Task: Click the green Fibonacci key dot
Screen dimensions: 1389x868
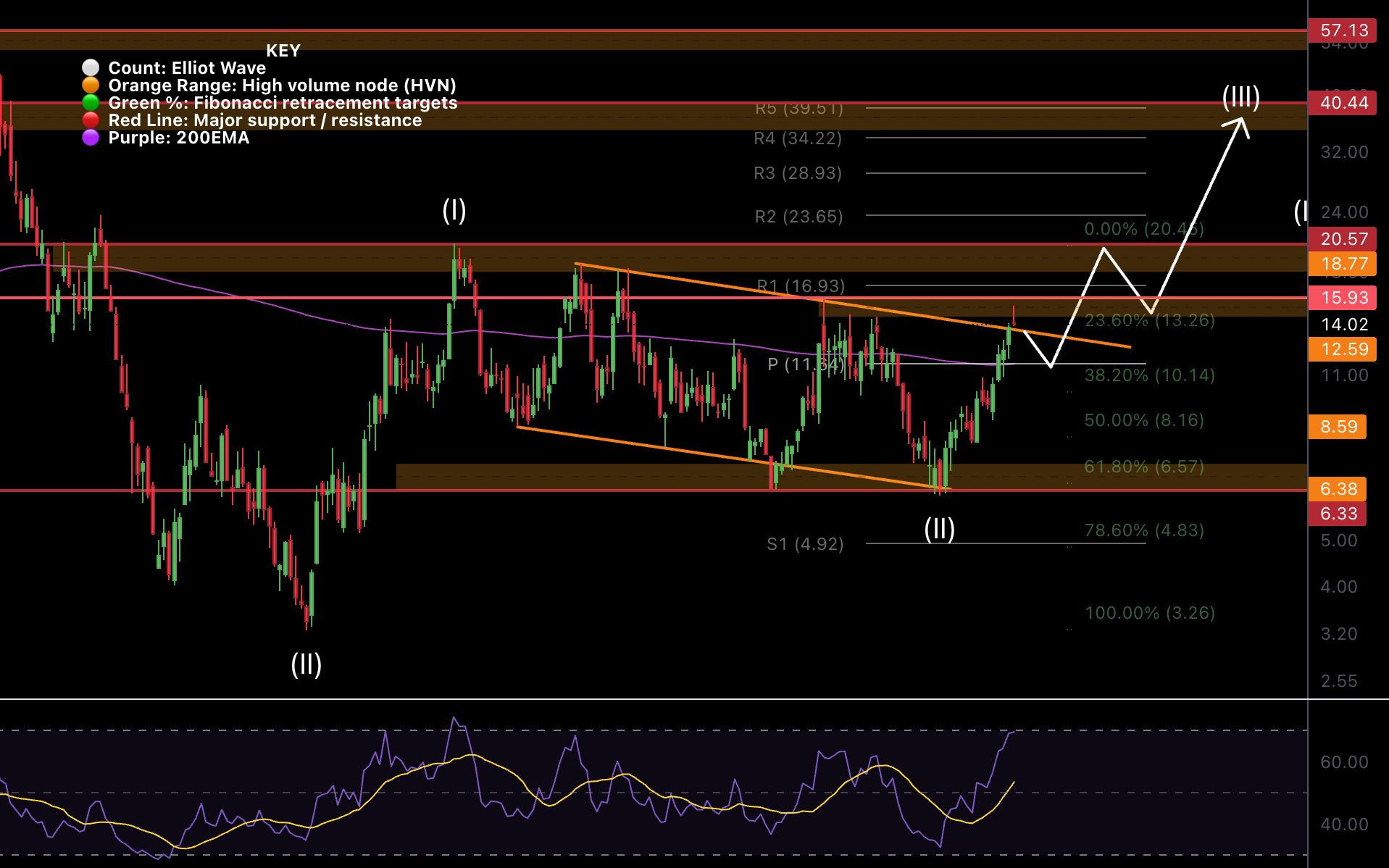Action: click(91, 103)
